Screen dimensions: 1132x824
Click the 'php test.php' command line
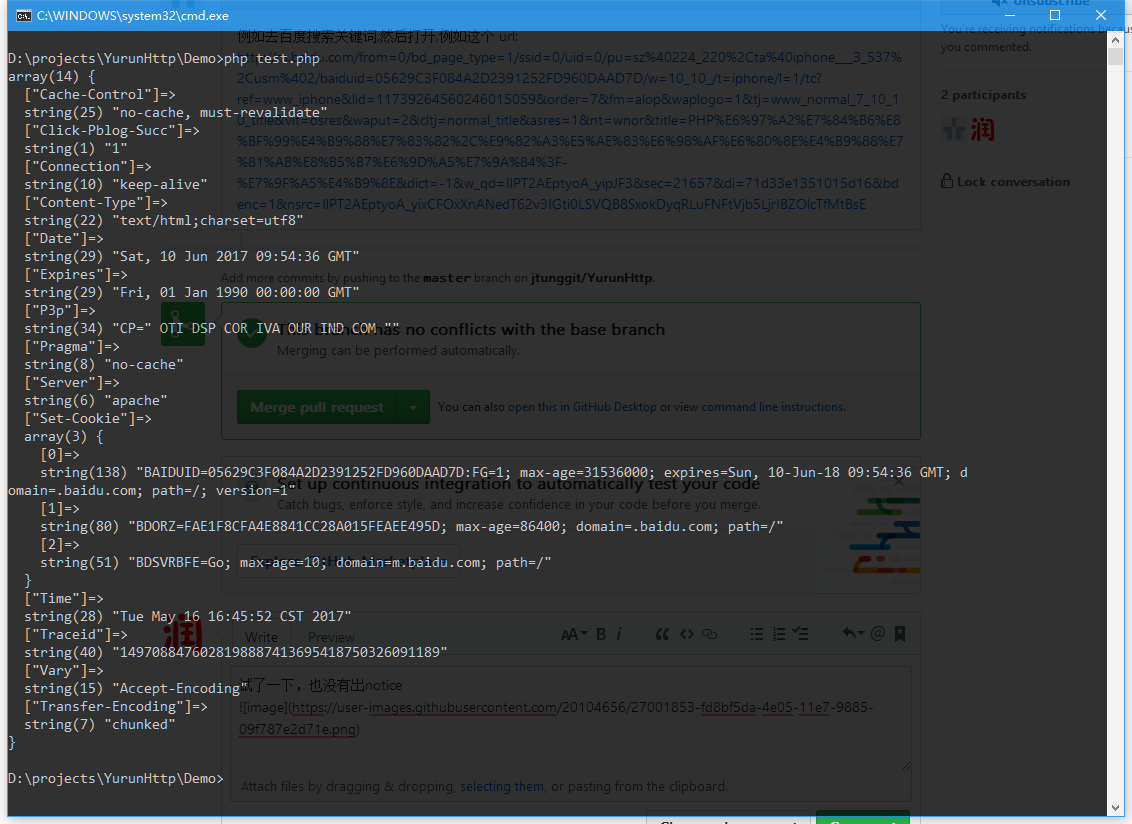(271, 58)
